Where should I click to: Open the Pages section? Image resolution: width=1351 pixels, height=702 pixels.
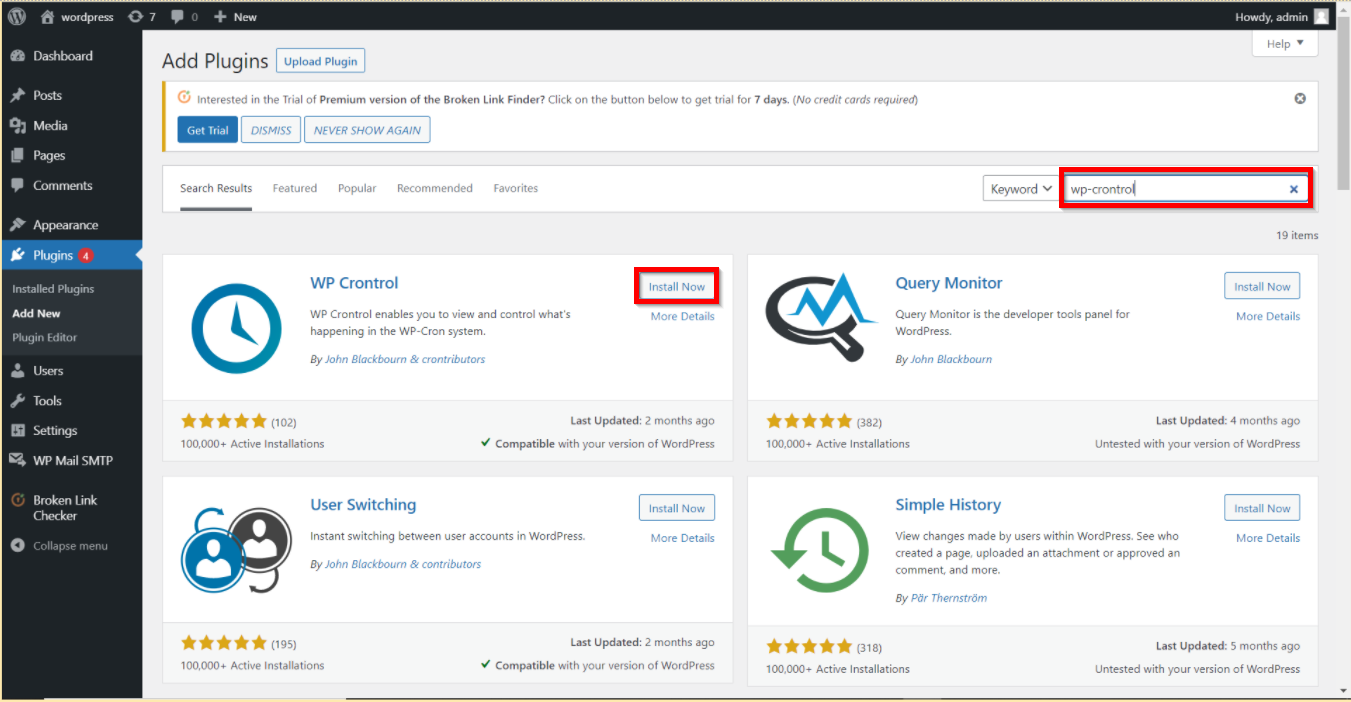click(x=71, y=155)
